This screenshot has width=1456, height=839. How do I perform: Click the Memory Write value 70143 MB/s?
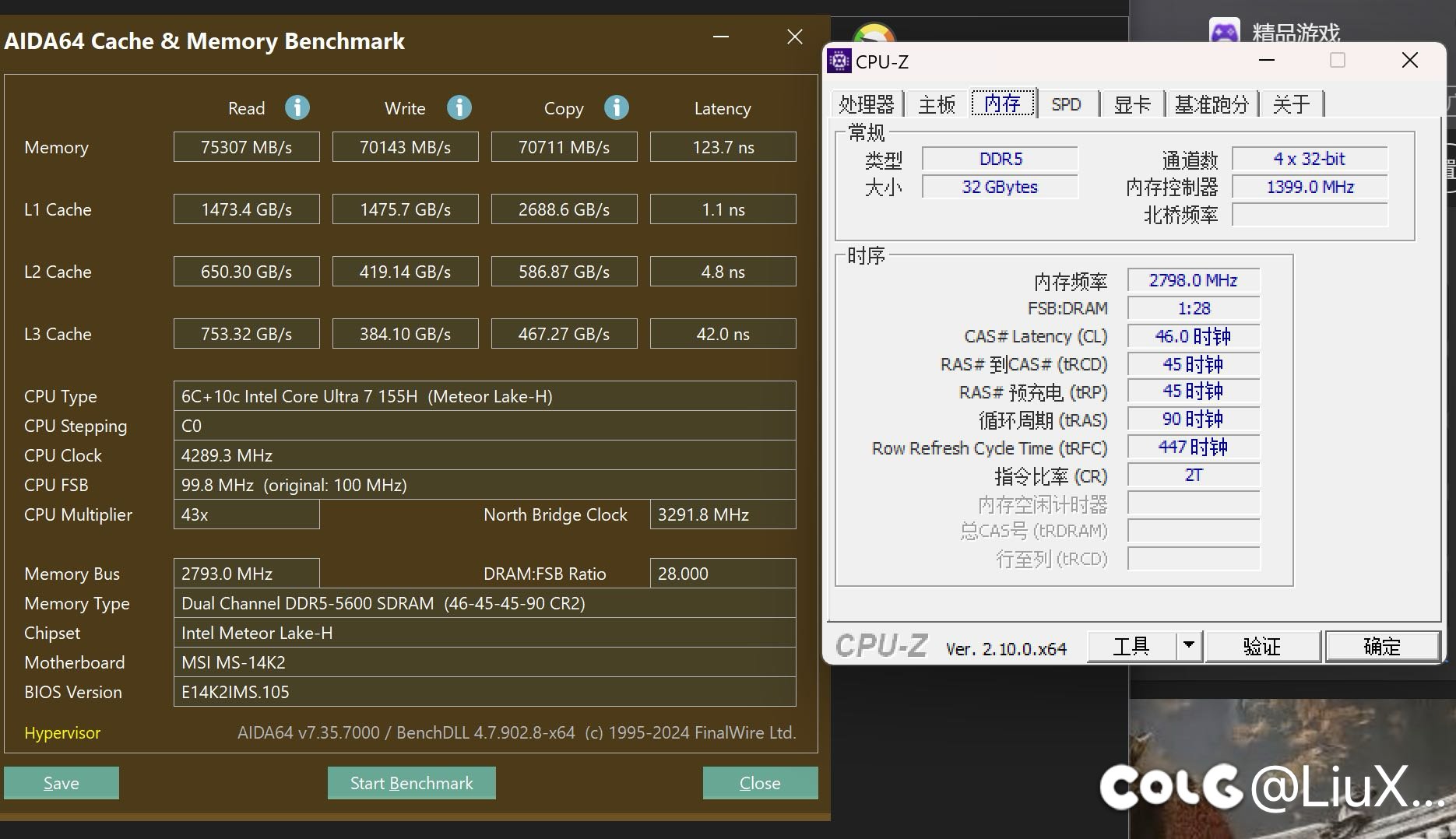[x=406, y=147]
